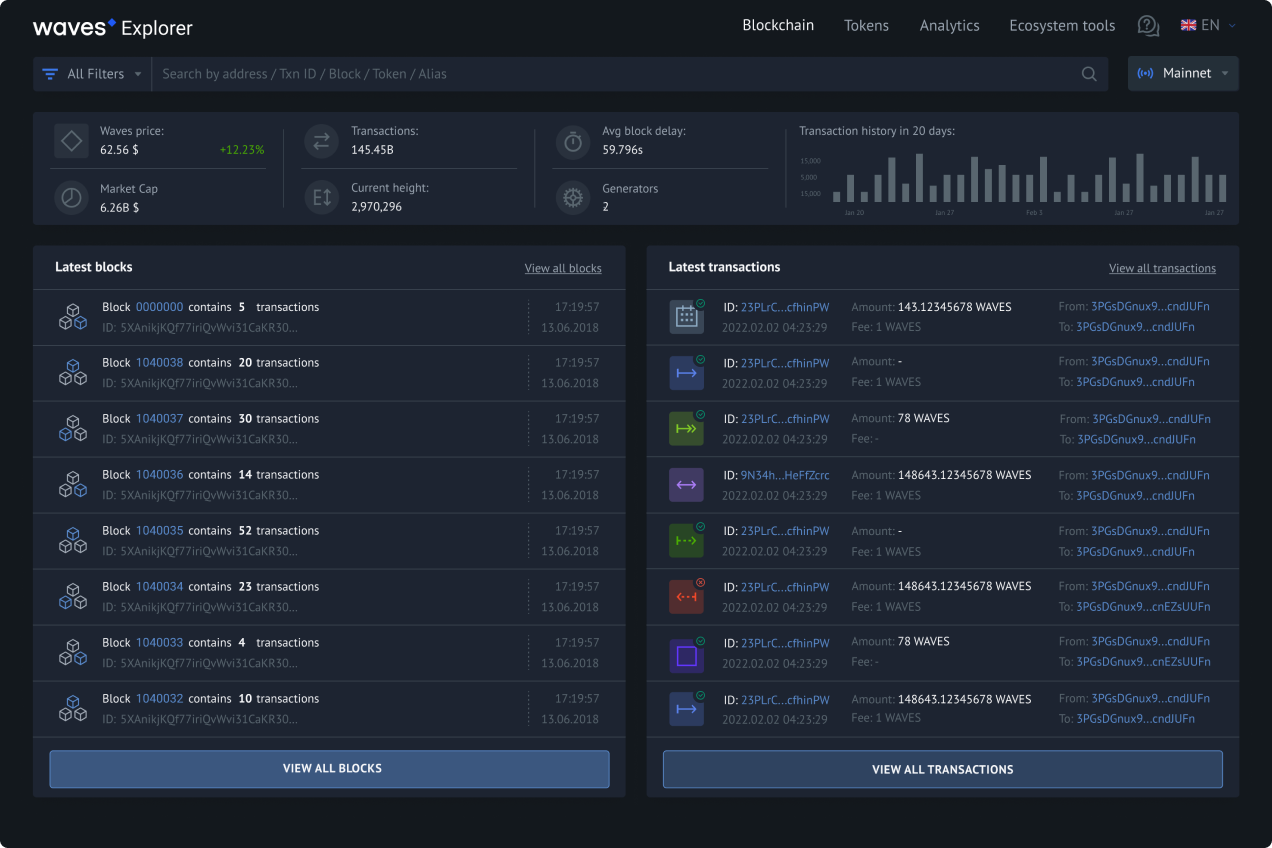Click the 2,970,296 current height value

point(376,207)
